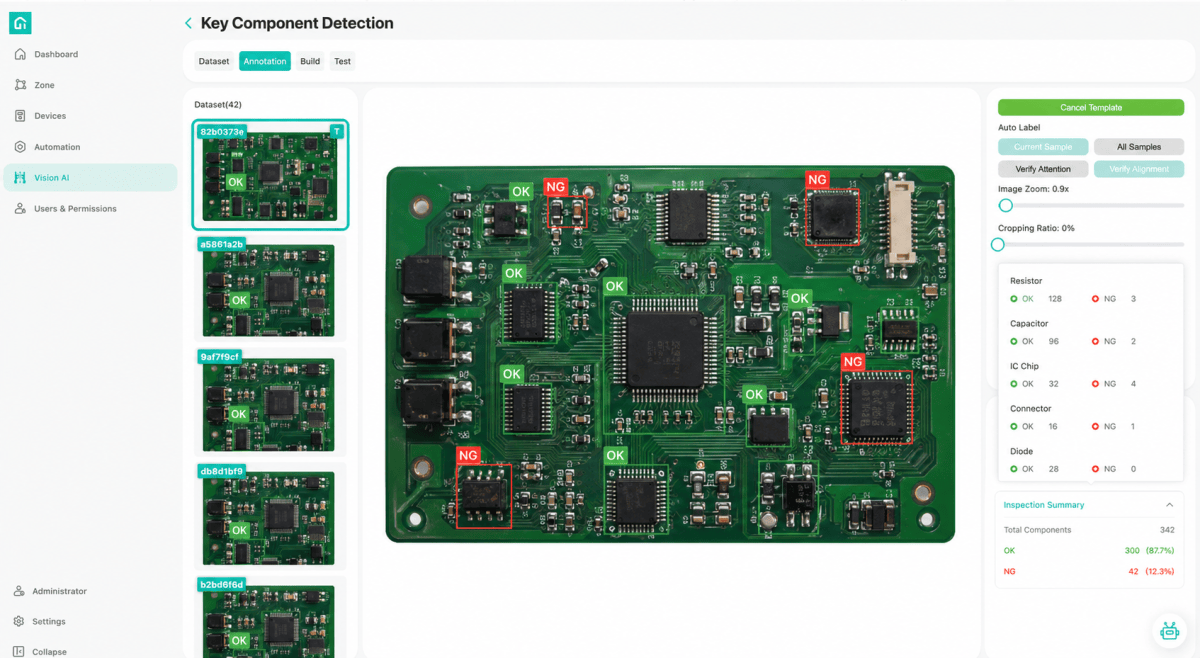Open Users & Permissions icon

20,209
